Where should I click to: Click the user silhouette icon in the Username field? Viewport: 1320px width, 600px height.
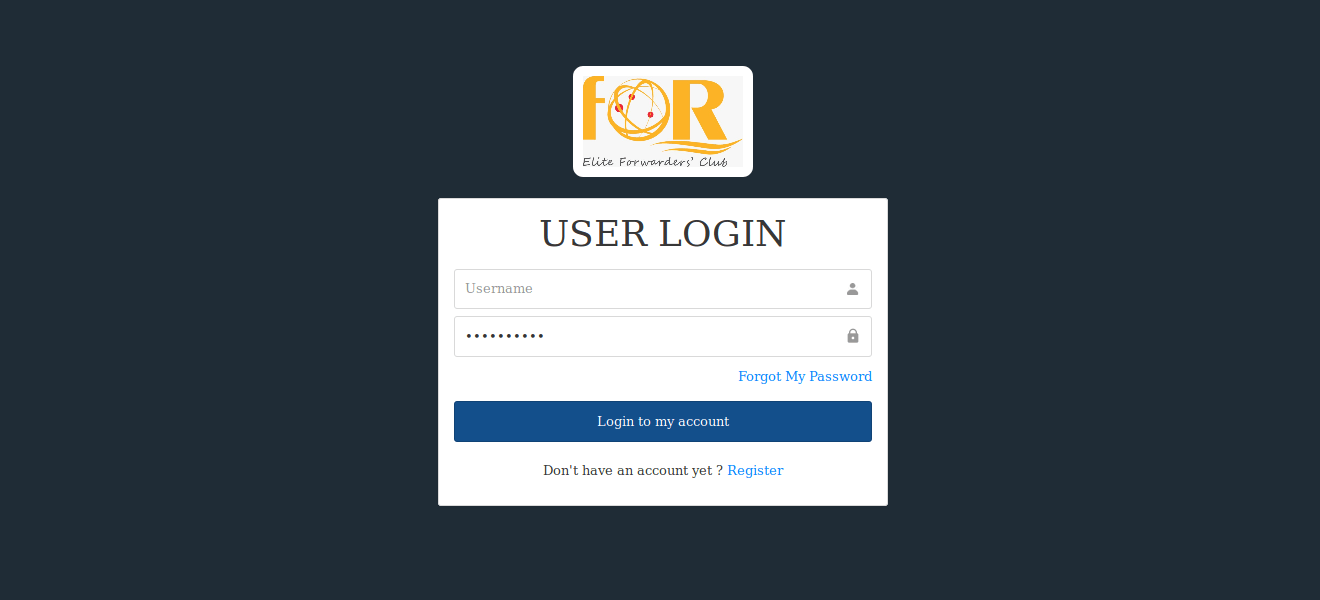click(852, 289)
